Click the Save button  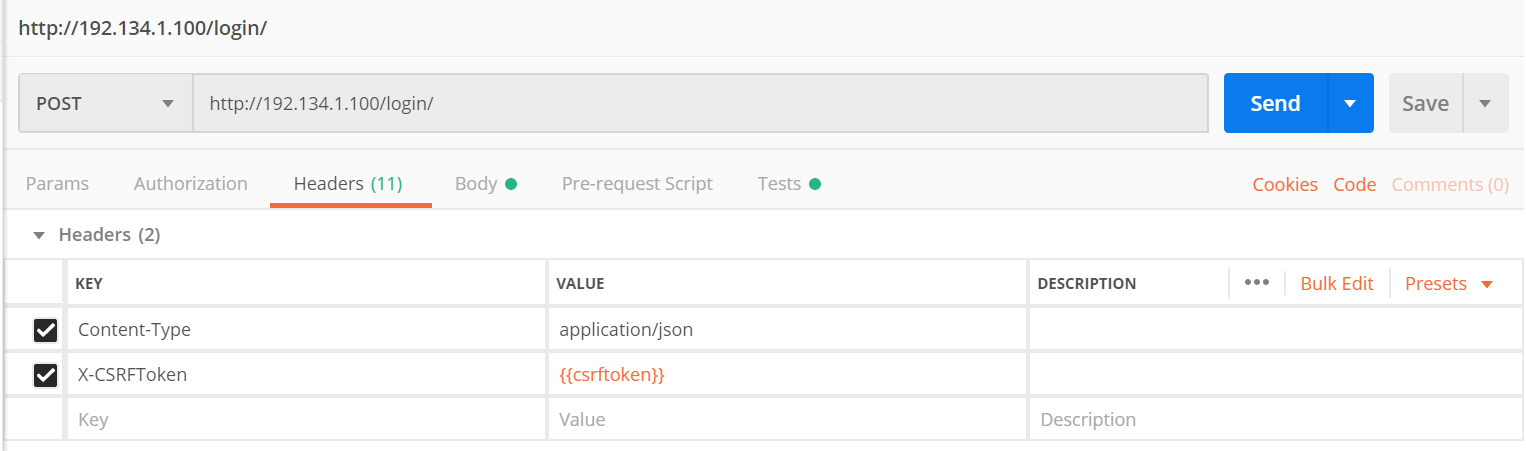1425,103
